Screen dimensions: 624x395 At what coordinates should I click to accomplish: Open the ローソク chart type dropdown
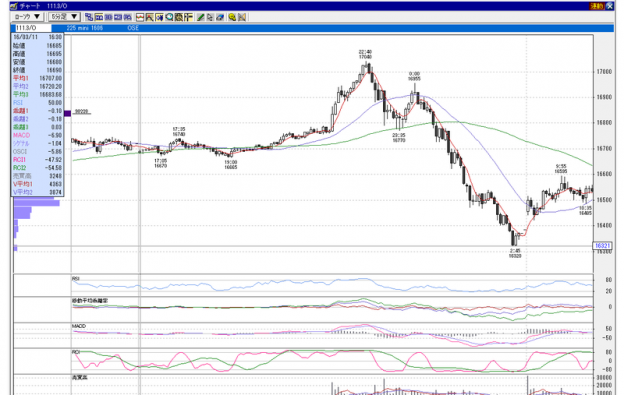tap(27, 17)
